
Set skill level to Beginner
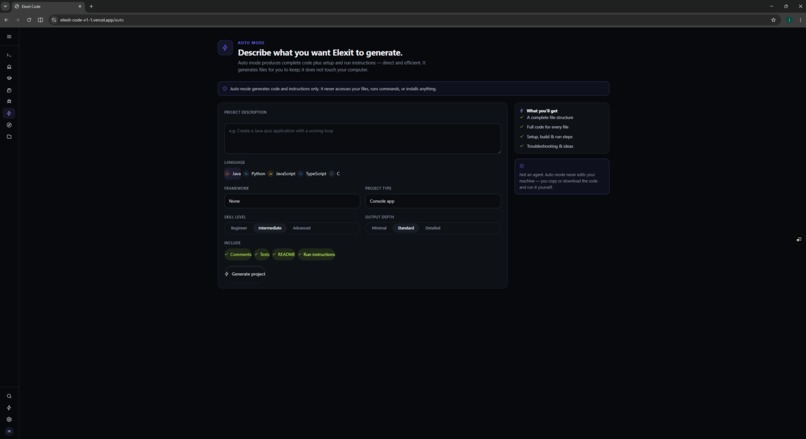(x=239, y=228)
